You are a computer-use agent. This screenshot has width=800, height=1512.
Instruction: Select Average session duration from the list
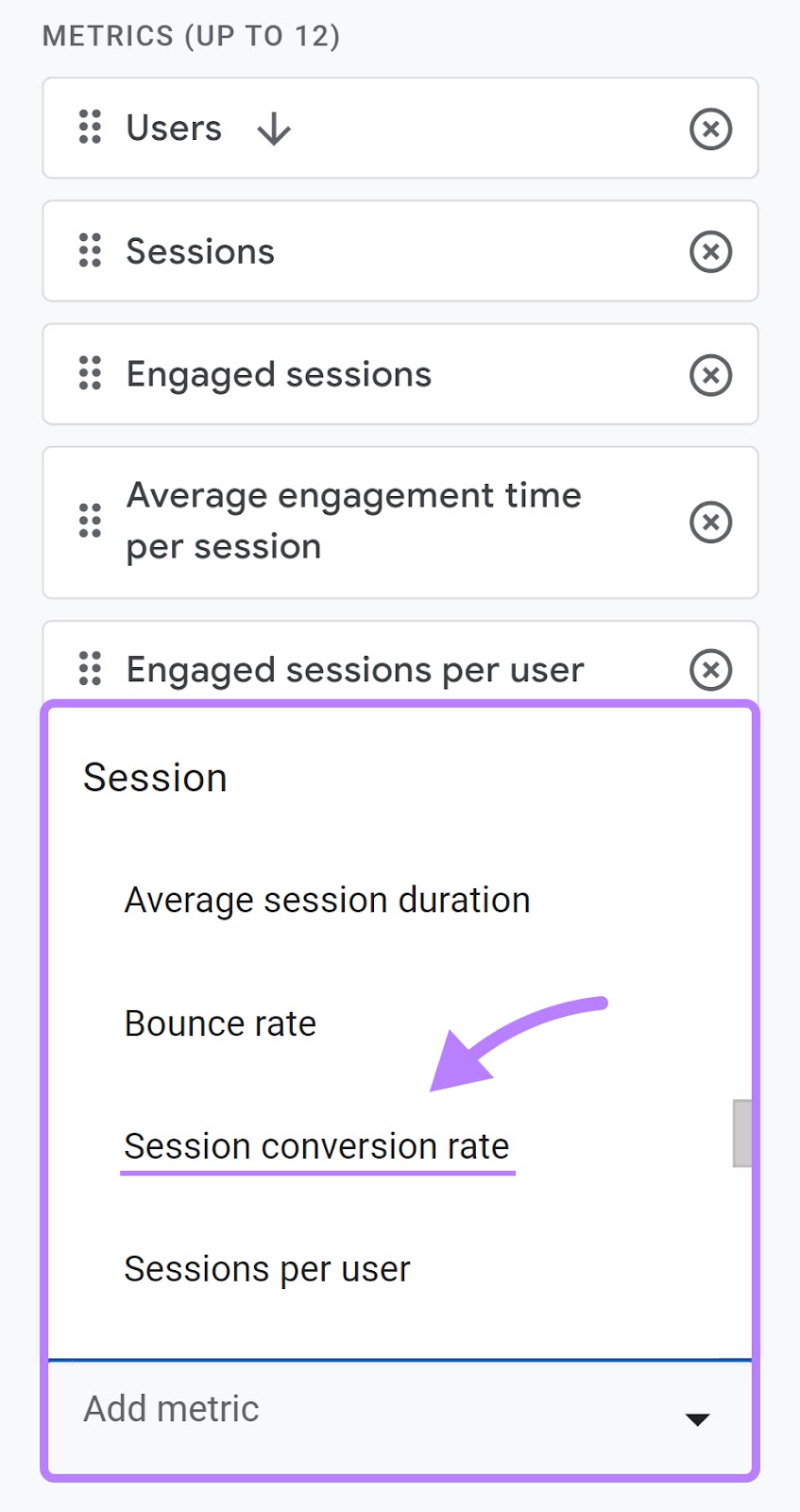pos(326,899)
